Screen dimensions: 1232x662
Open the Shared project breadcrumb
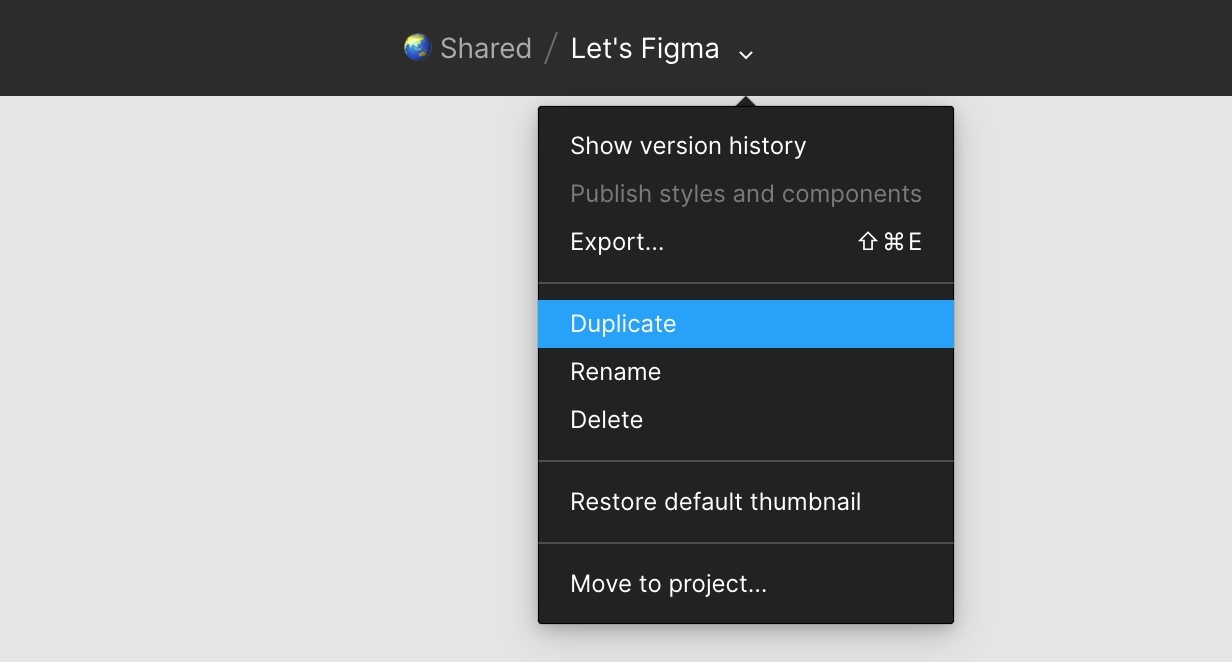pos(485,48)
